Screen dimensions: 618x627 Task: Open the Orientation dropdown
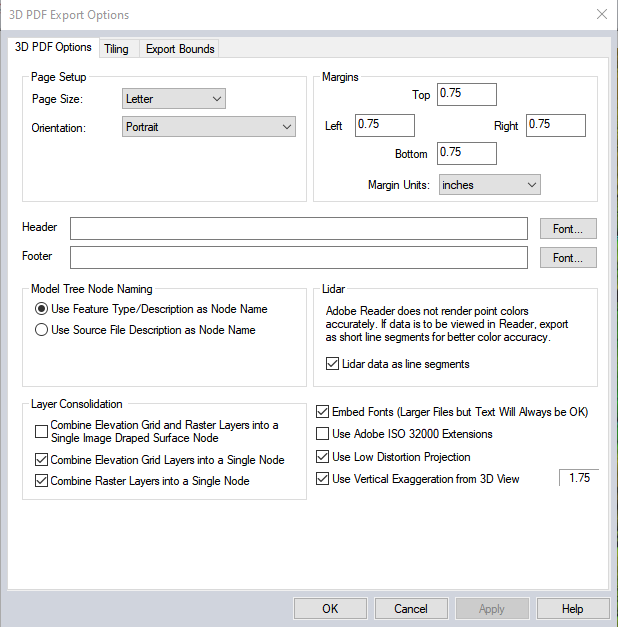(x=209, y=127)
